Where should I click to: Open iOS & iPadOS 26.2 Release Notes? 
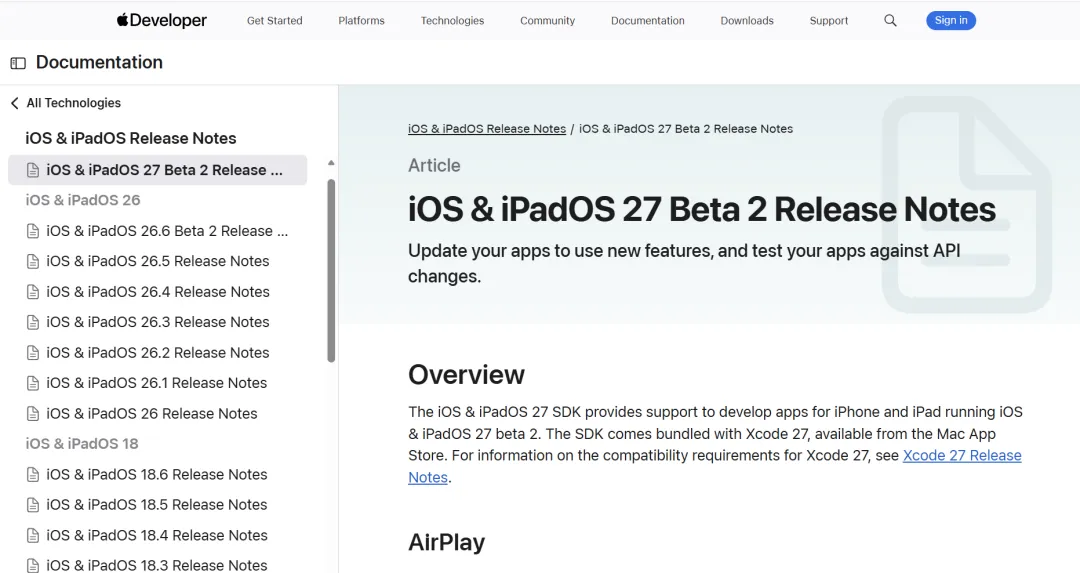click(x=157, y=353)
